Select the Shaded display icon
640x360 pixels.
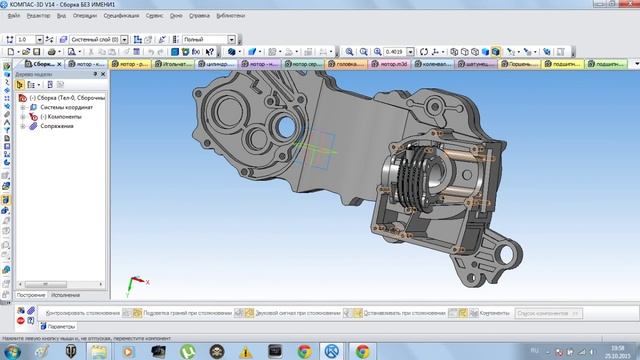coord(485,52)
